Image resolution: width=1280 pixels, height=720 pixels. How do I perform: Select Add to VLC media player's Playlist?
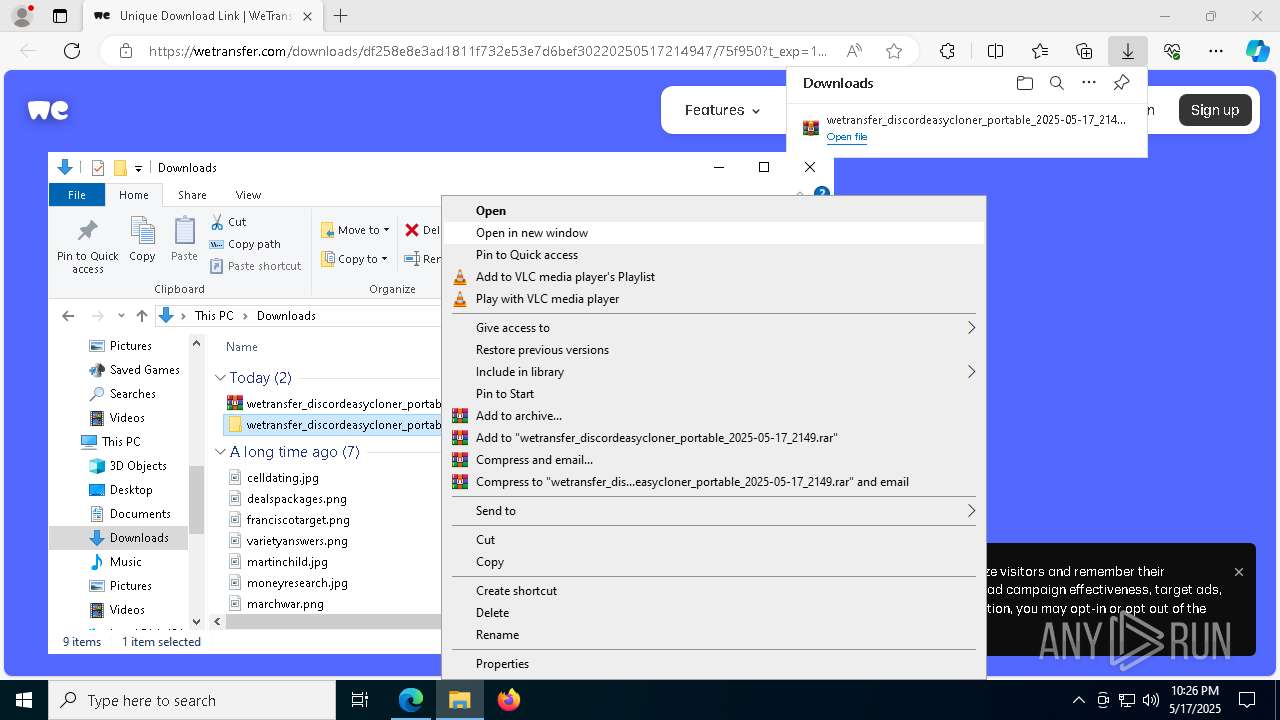pos(713,277)
